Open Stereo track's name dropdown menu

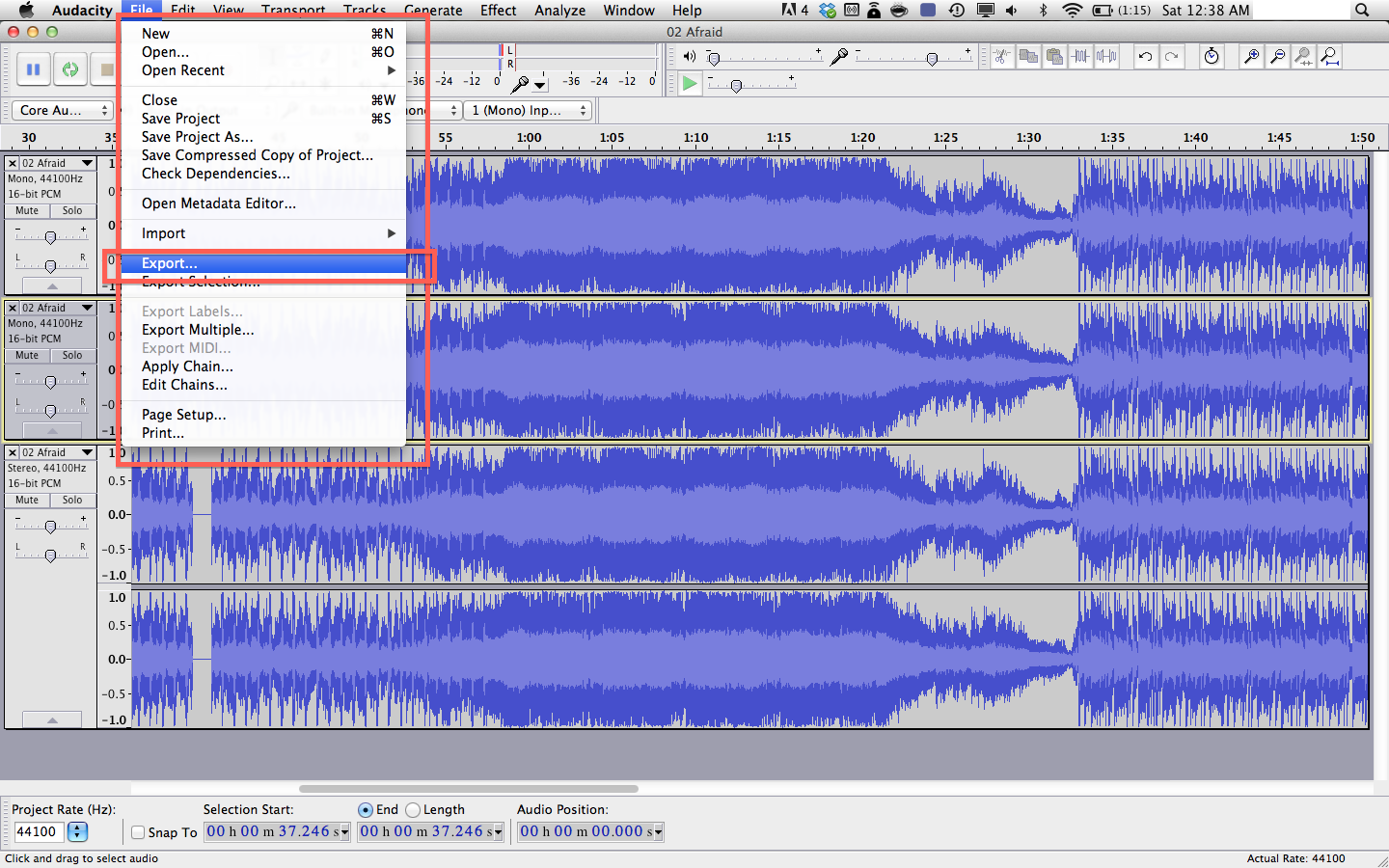click(x=58, y=452)
